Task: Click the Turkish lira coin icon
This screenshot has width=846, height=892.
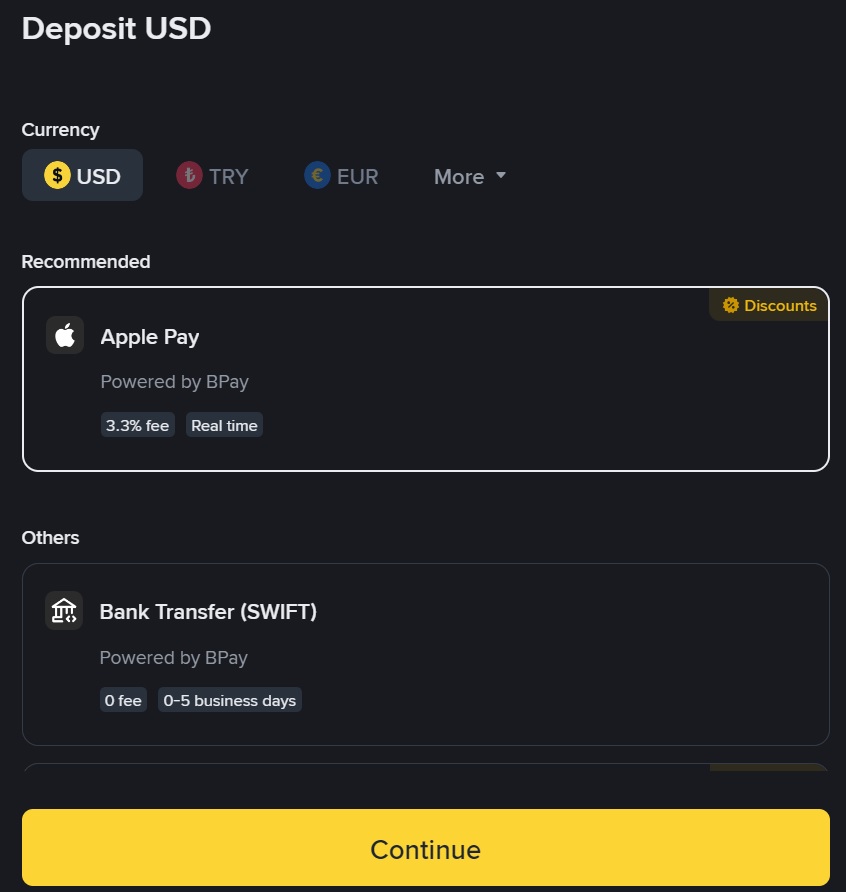Action: [189, 176]
